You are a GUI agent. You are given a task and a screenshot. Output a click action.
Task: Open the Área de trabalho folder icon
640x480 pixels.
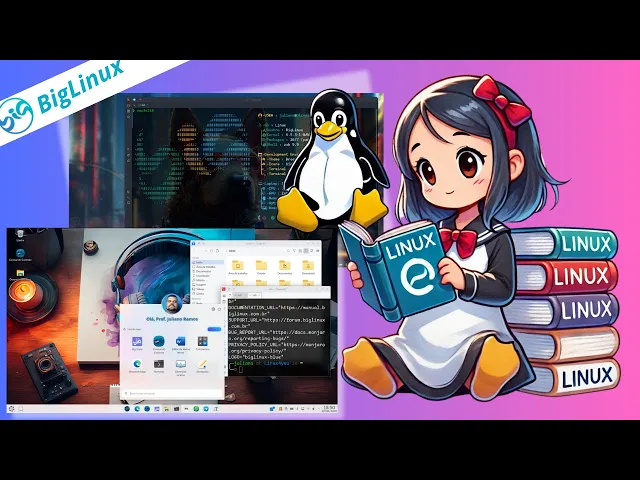pyautogui.click(x=238, y=267)
